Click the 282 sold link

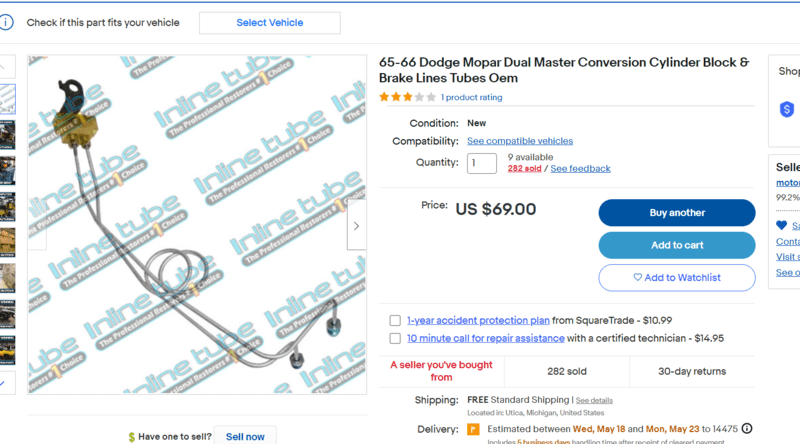tap(524, 168)
